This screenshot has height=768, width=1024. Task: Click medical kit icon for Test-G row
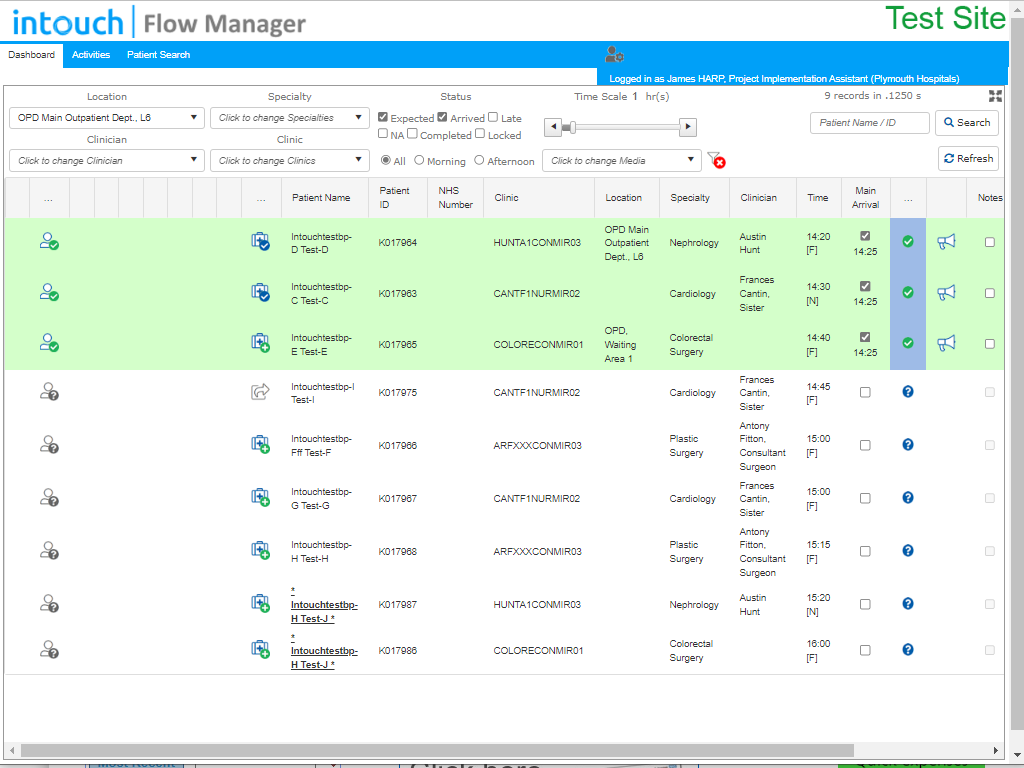(261, 497)
